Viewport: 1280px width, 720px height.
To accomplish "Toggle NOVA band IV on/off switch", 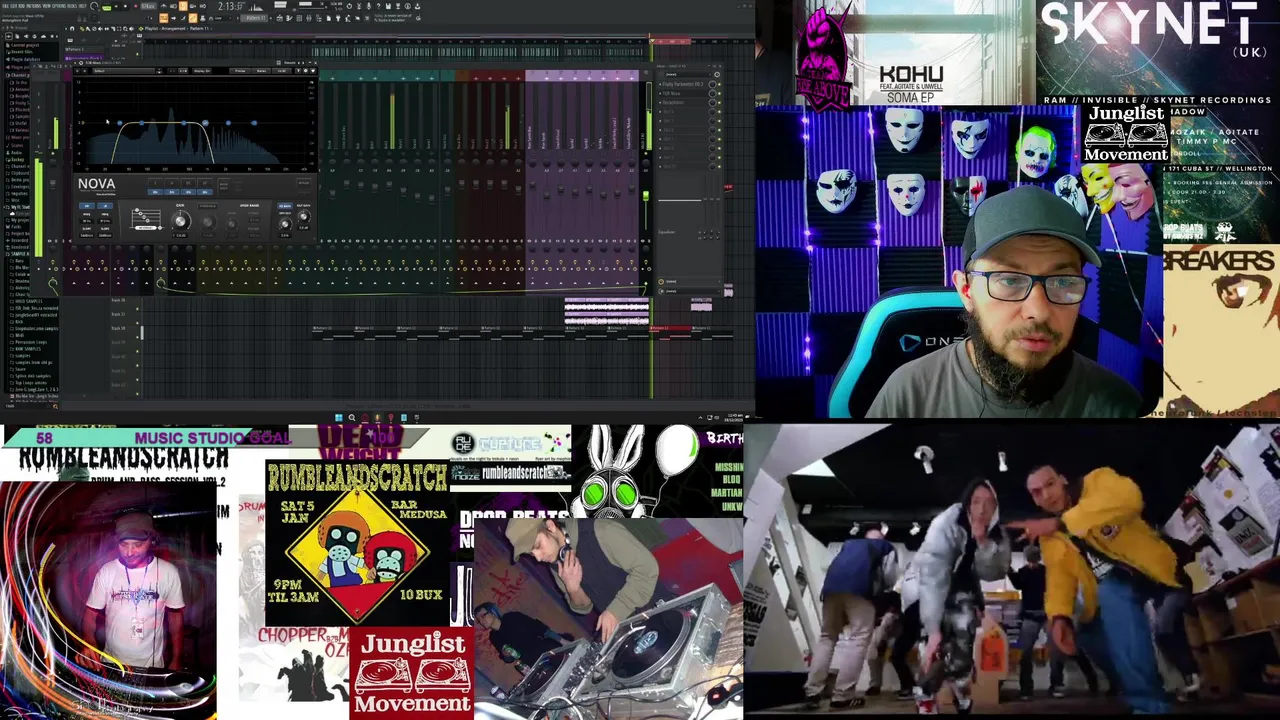I will tap(205, 192).
